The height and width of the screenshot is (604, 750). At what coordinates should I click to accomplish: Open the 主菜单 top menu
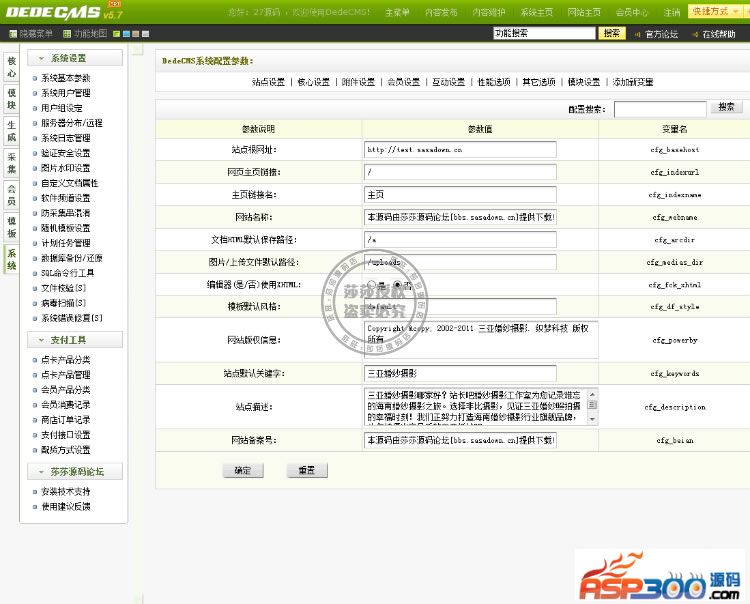pos(397,12)
